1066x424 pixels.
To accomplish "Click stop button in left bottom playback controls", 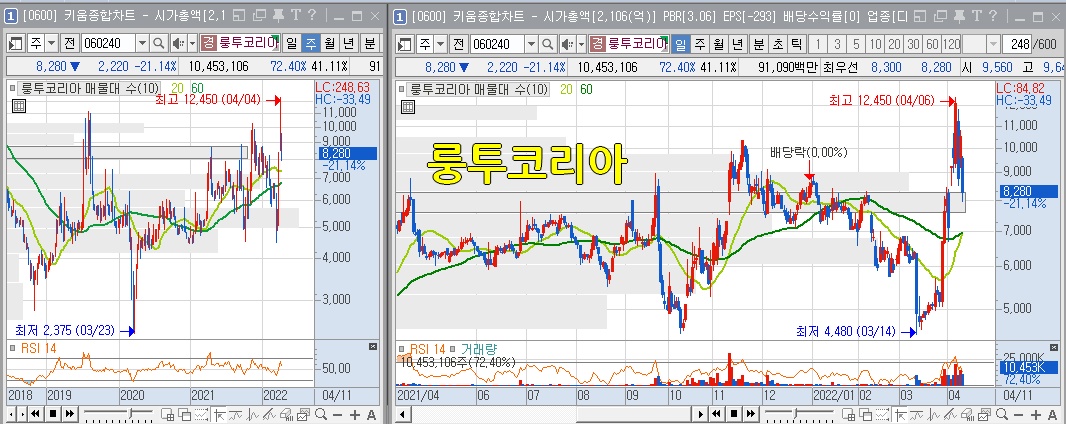I will [x=52, y=413].
